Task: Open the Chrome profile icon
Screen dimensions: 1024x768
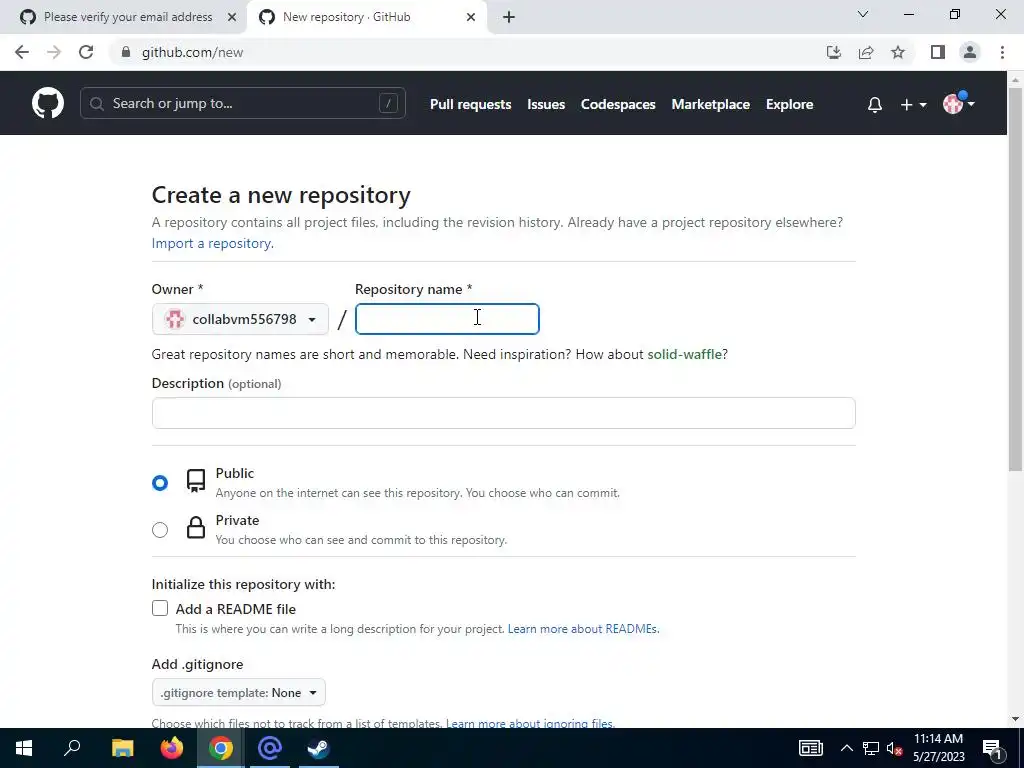Action: click(970, 52)
